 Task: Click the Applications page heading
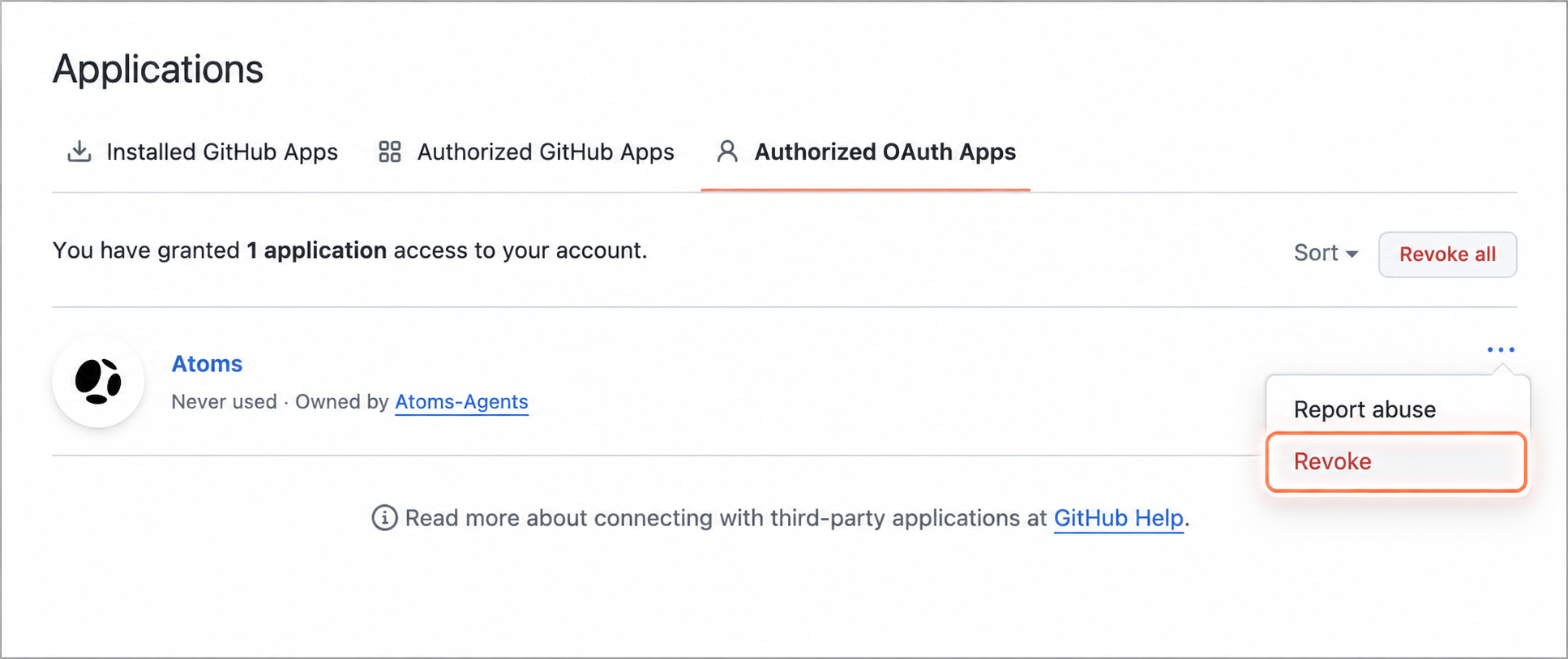tap(158, 69)
